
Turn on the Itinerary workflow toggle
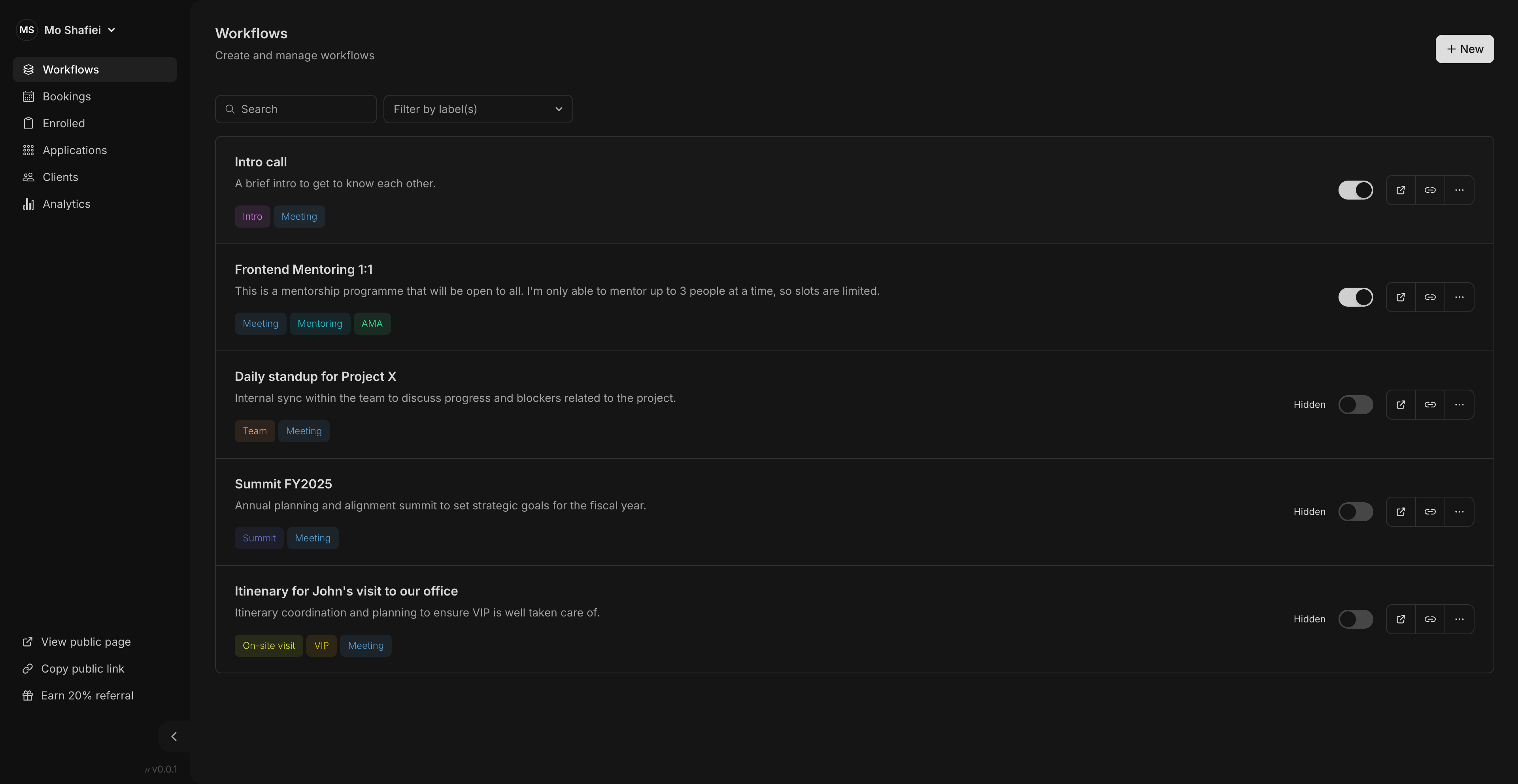pos(1356,619)
